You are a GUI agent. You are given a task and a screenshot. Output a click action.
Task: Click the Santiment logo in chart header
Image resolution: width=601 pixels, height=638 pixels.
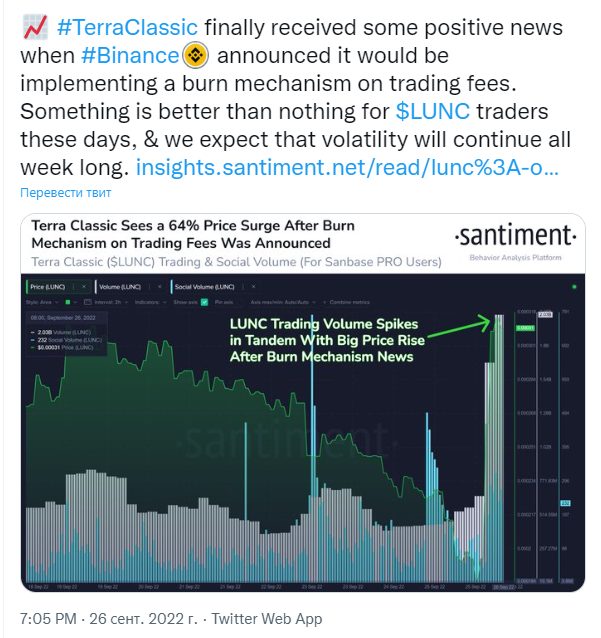[x=515, y=236]
